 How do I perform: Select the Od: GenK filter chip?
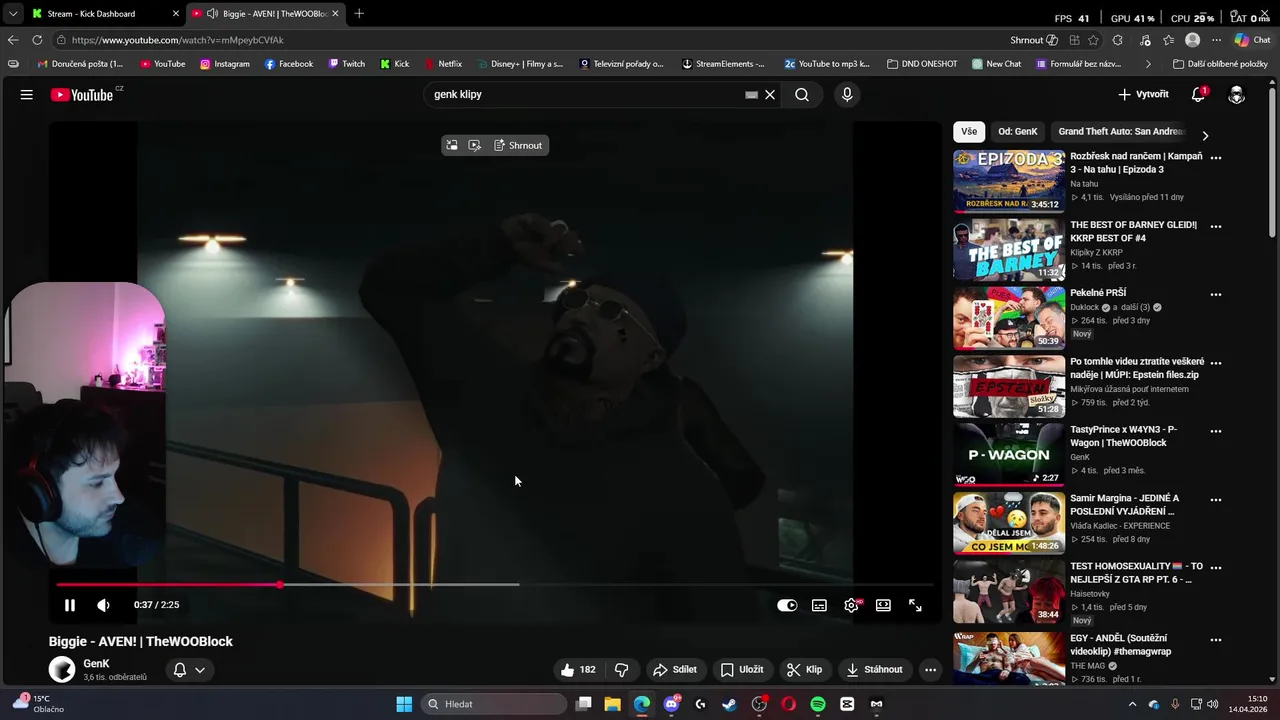pos(1018,132)
